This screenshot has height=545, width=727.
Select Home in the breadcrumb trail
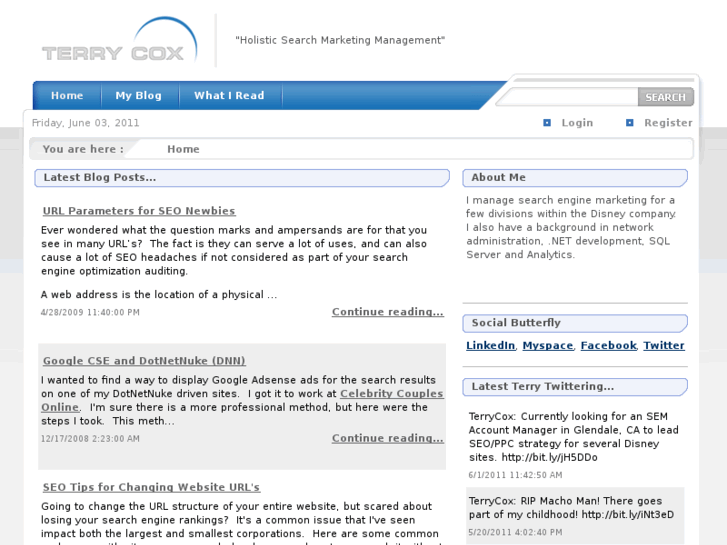pos(183,149)
